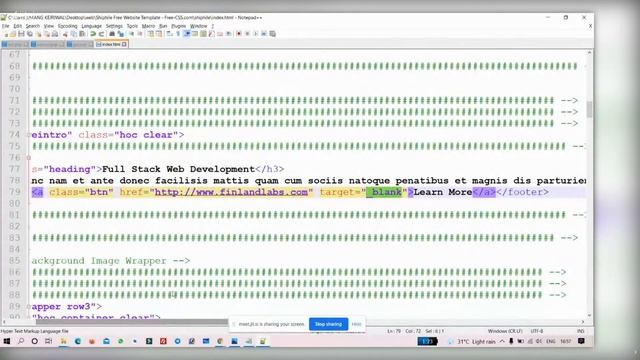This screenshot has width=640, height=360.
Task: Toggle word wrap in toolbar
Action: coord(169,34)
